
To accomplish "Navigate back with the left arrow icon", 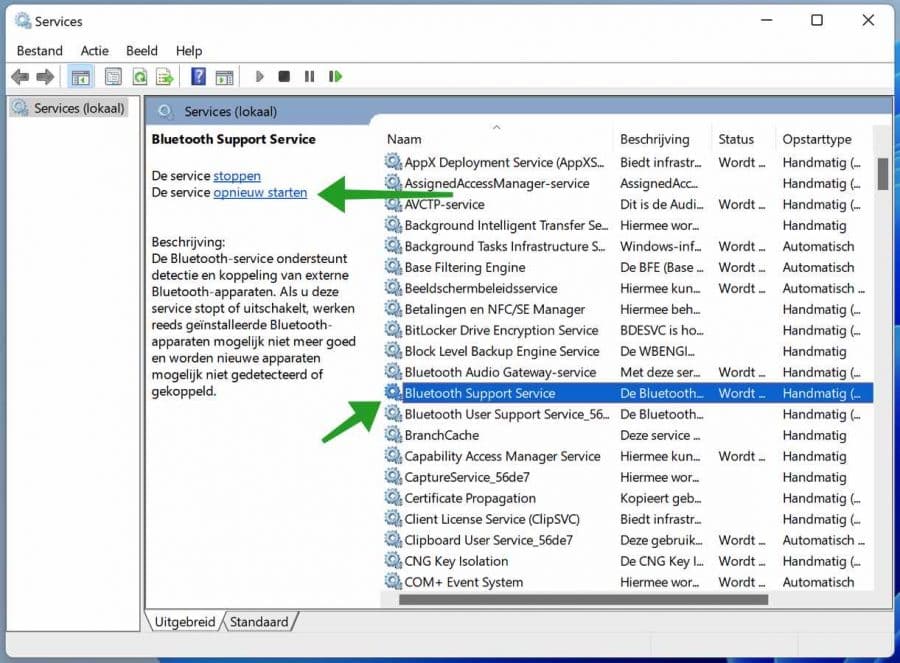I will click(x=20, y=76).
